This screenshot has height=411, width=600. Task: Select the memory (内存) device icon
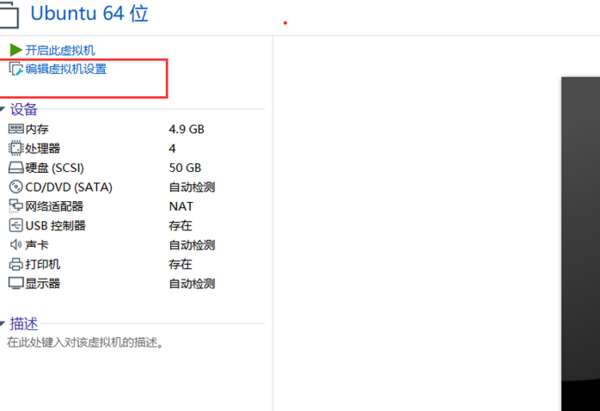(16, 129)
